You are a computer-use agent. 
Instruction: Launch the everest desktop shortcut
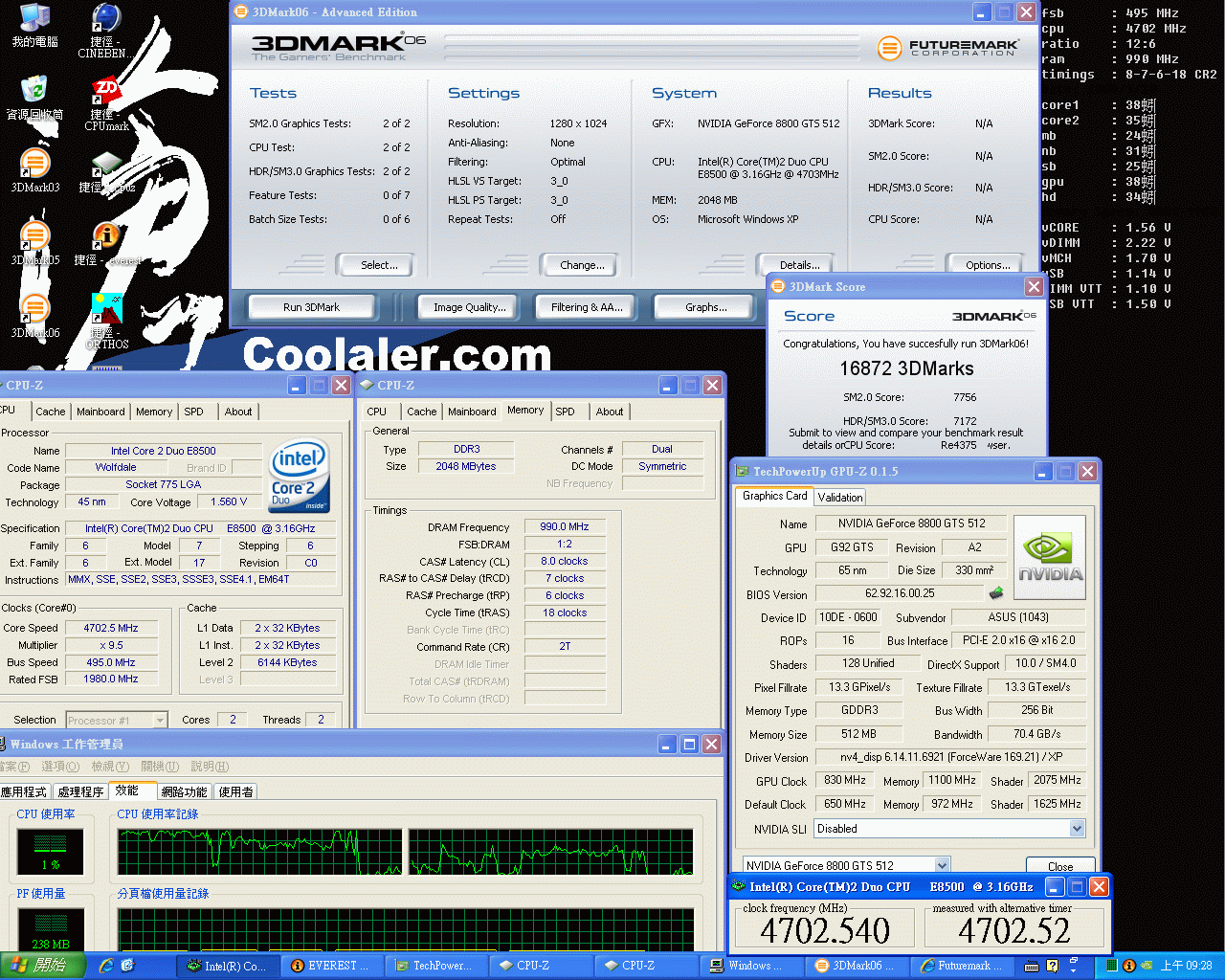click(106, 243)
